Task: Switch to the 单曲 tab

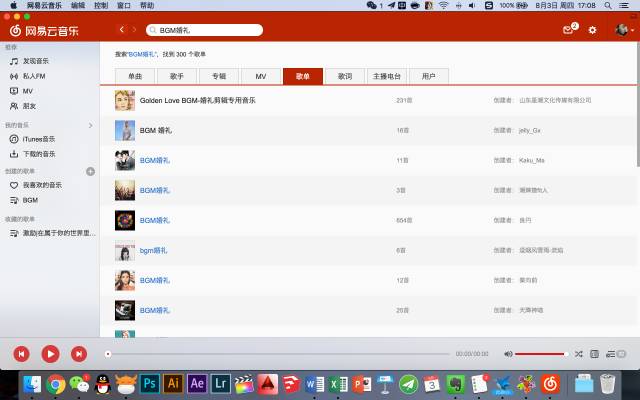Action: click(x=135, y=76)
